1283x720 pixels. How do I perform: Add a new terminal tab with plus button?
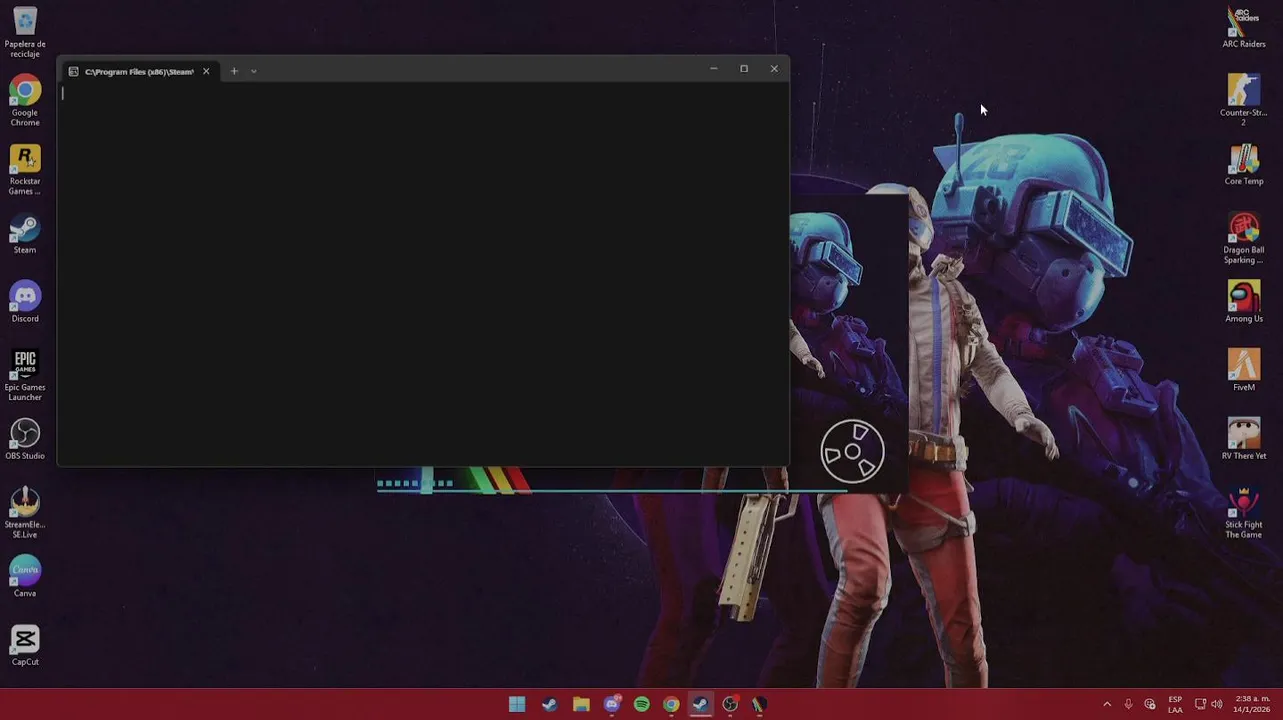coord(234,71)
